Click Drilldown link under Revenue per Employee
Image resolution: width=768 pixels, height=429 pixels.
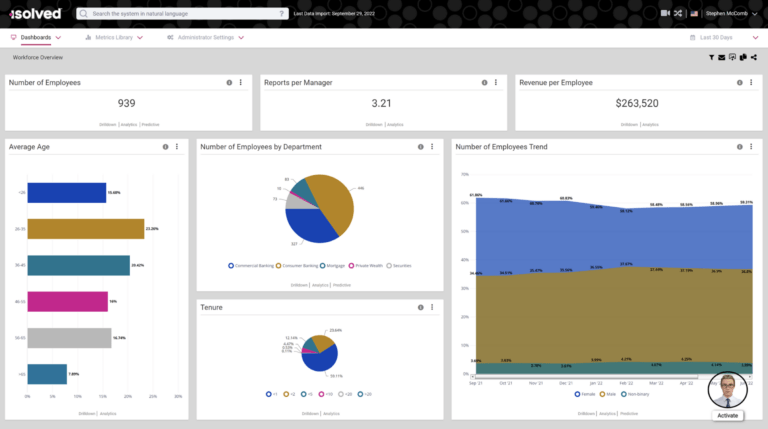[x=628, y=124]
